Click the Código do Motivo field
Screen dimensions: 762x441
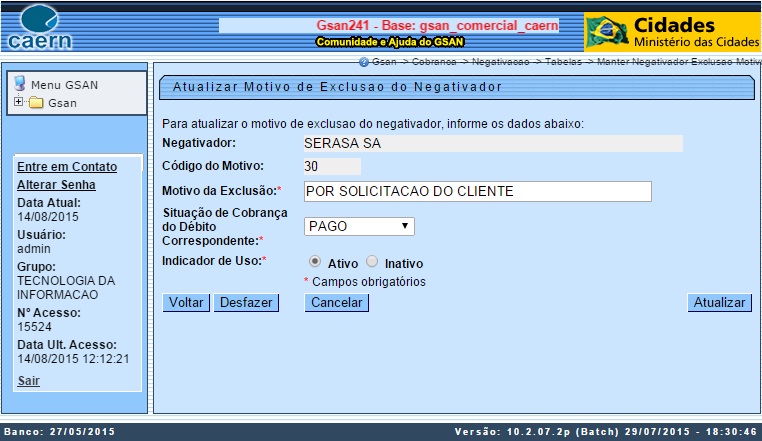click(x=332, y=166)
